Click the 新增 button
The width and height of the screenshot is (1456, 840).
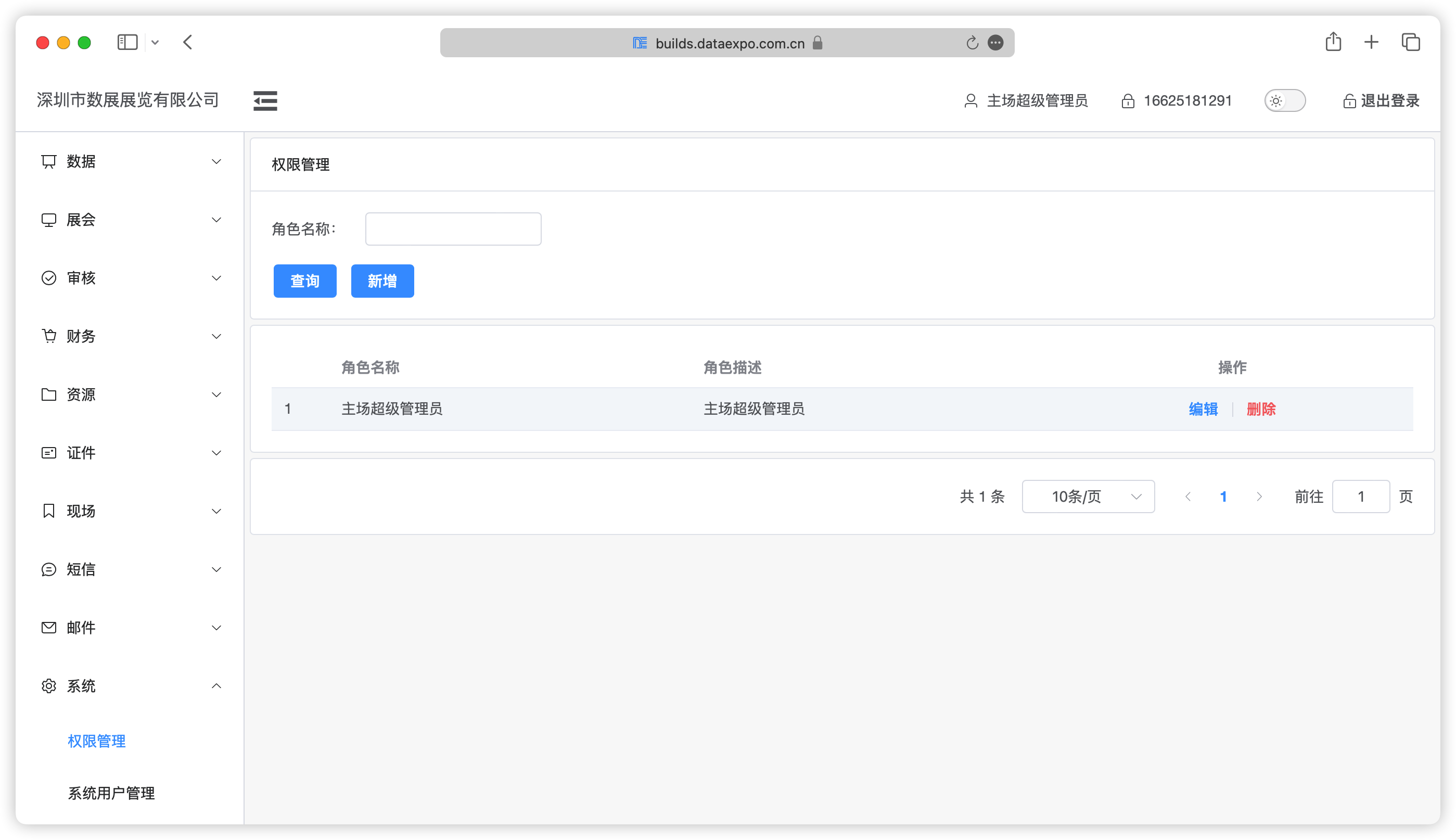(x=382, y=281)
